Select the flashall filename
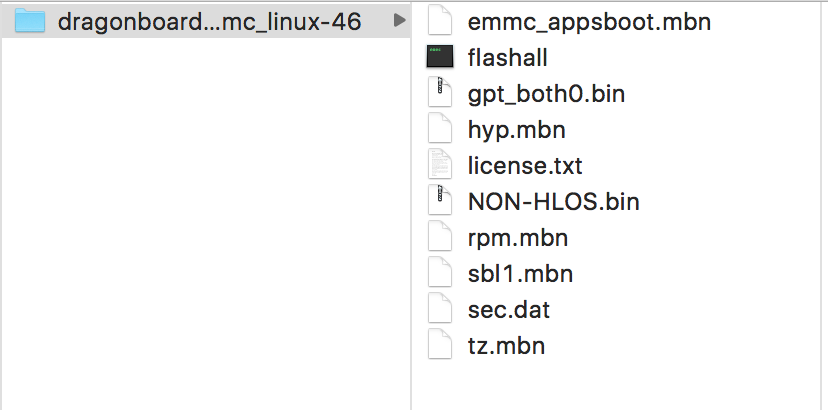 507,57
